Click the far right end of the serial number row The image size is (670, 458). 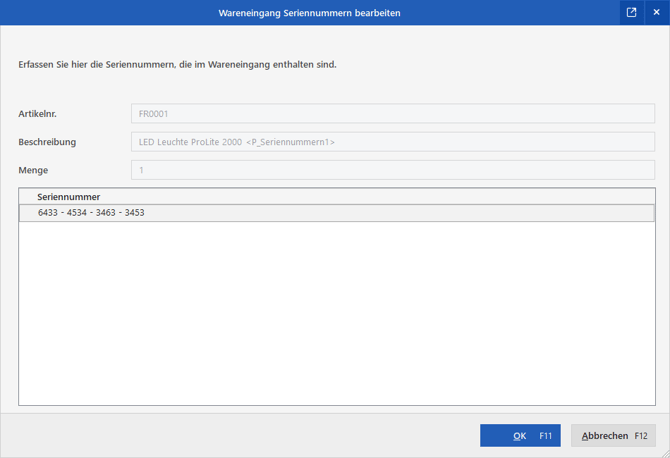coord(641,213)
